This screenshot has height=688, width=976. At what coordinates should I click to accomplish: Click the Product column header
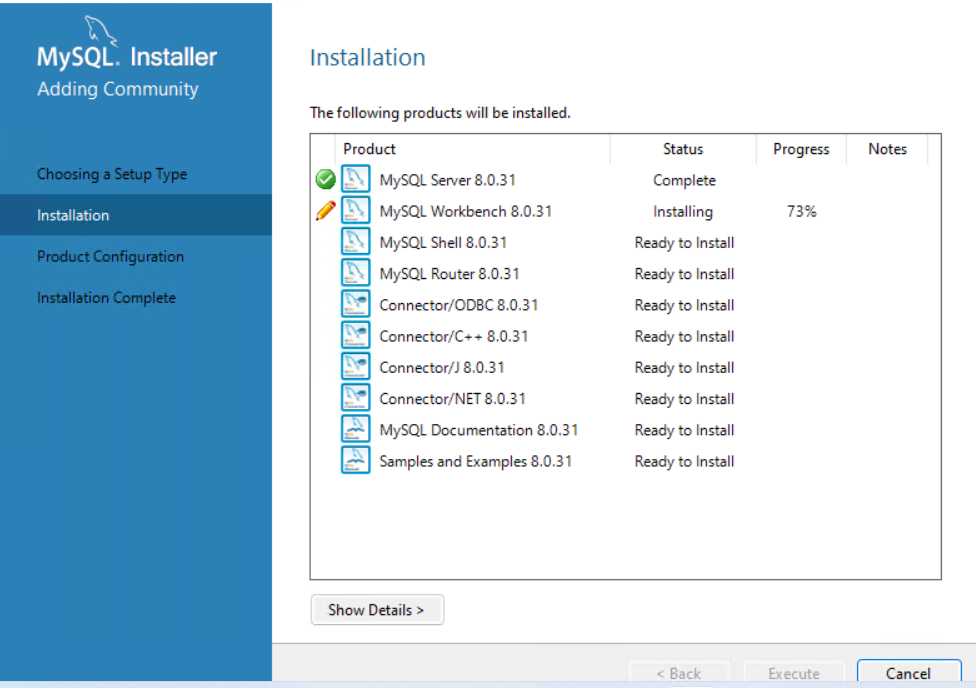(x=370, y=149)
